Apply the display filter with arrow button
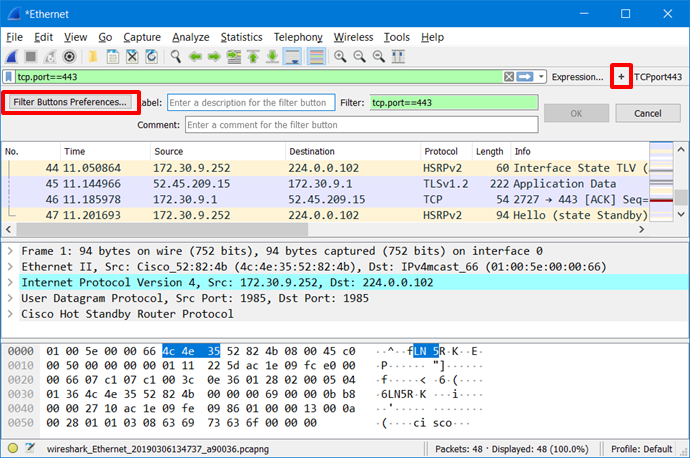 (525, 77)
